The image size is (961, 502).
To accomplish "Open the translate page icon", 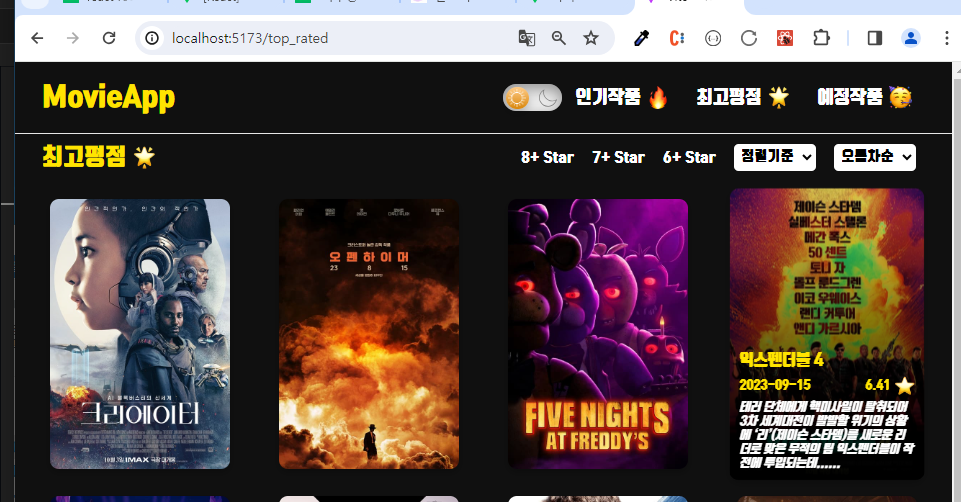I will 526,38.
